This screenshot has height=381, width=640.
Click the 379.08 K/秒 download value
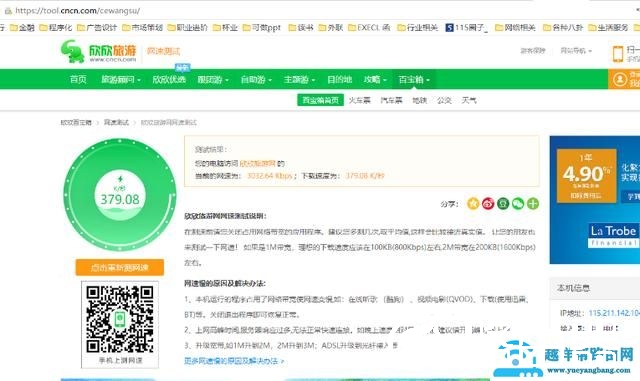(365, 176)
